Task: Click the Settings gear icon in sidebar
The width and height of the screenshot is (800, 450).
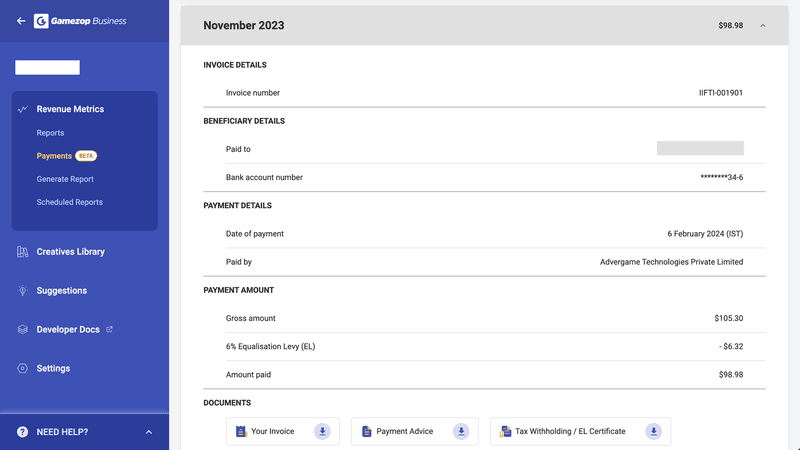Action: 22,368
